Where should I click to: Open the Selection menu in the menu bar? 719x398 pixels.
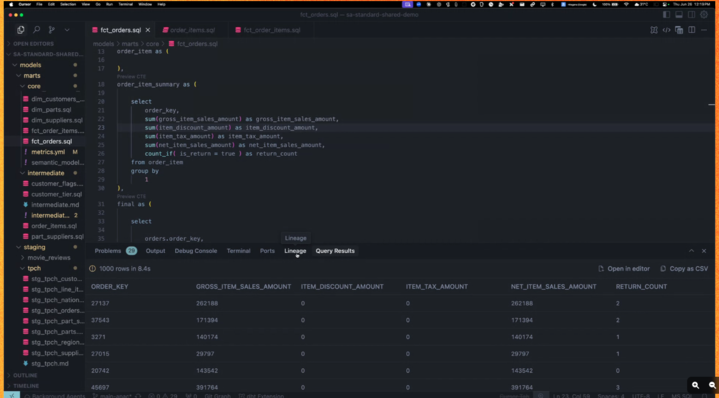[68, 4]
